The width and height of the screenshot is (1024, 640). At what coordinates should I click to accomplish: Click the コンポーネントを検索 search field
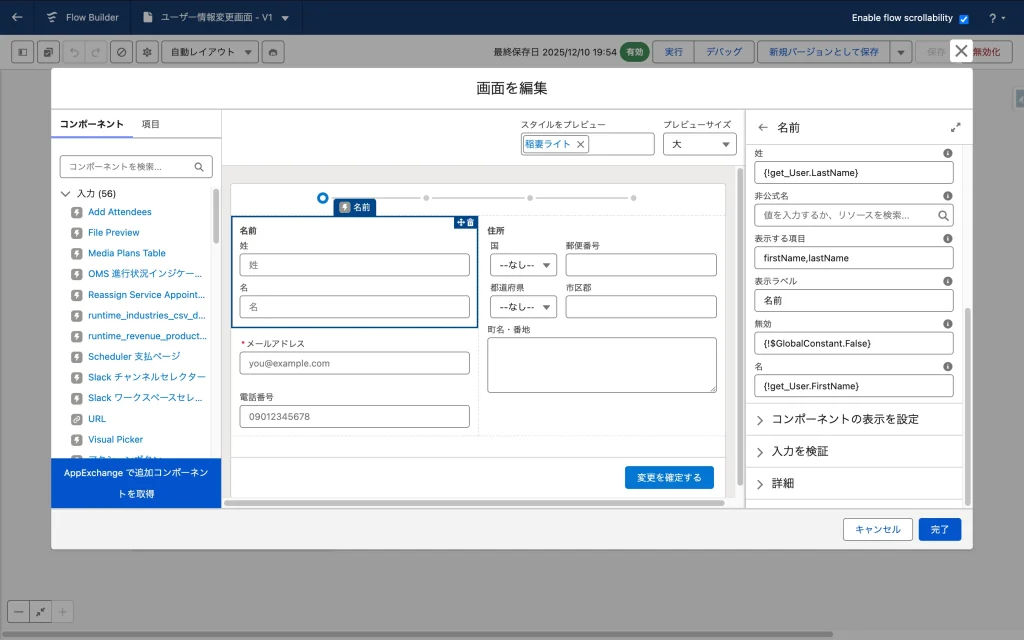coord(130,167)
